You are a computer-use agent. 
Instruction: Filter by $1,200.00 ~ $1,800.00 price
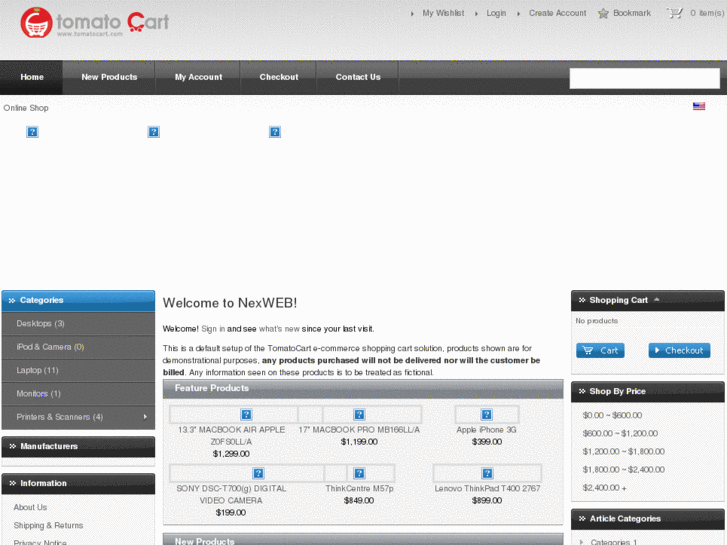click(624, 451)
